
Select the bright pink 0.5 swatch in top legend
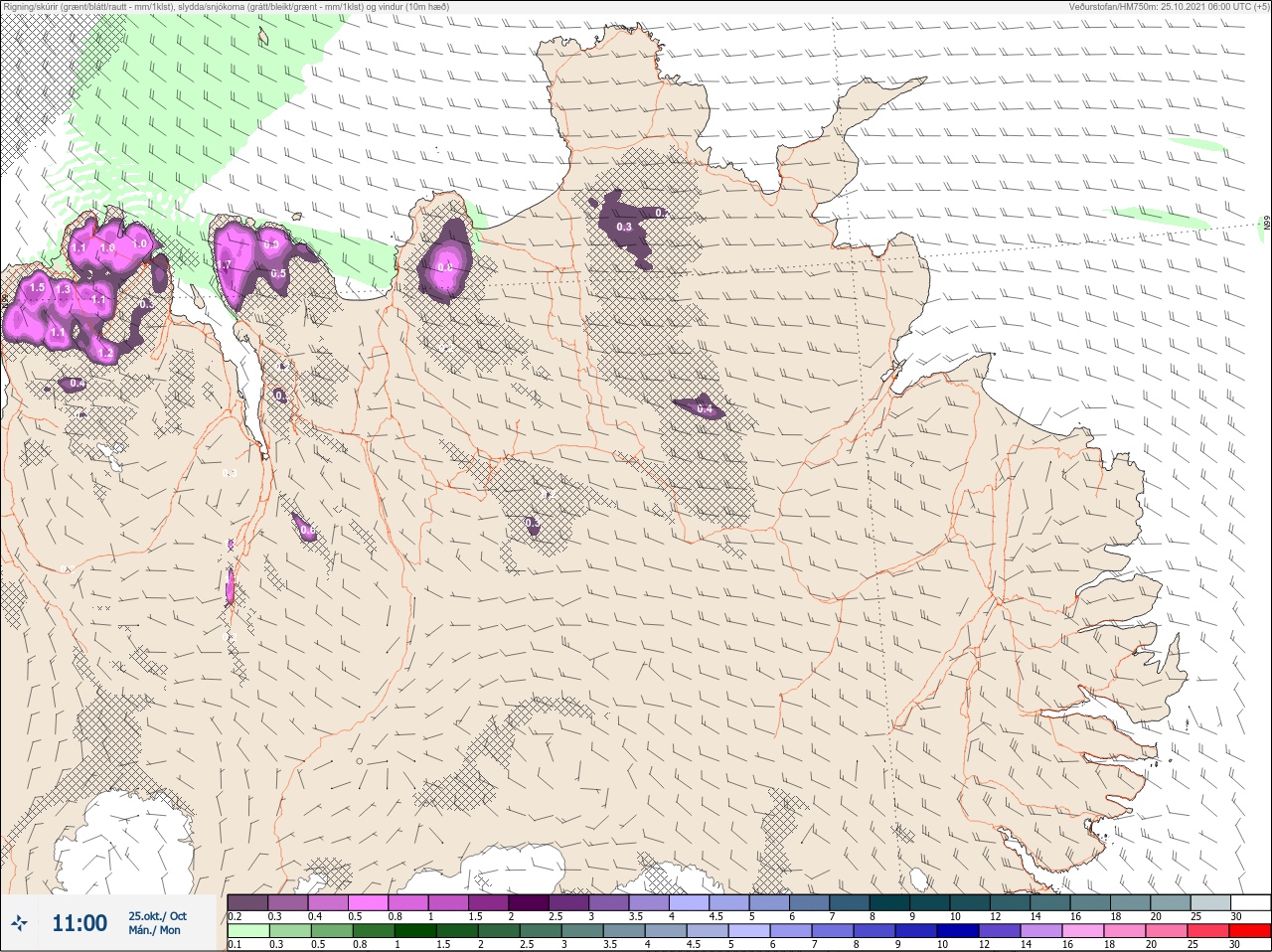pyautogui.click(x=369, y=902)
